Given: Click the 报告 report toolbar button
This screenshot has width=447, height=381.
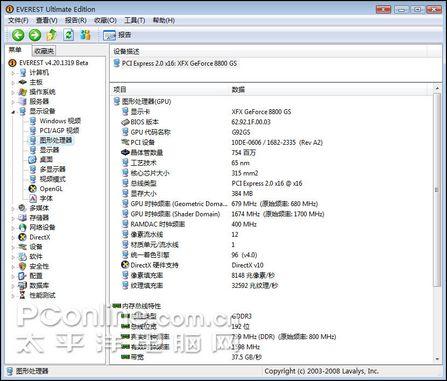Looking at the screenshot, I should point(117,35).
